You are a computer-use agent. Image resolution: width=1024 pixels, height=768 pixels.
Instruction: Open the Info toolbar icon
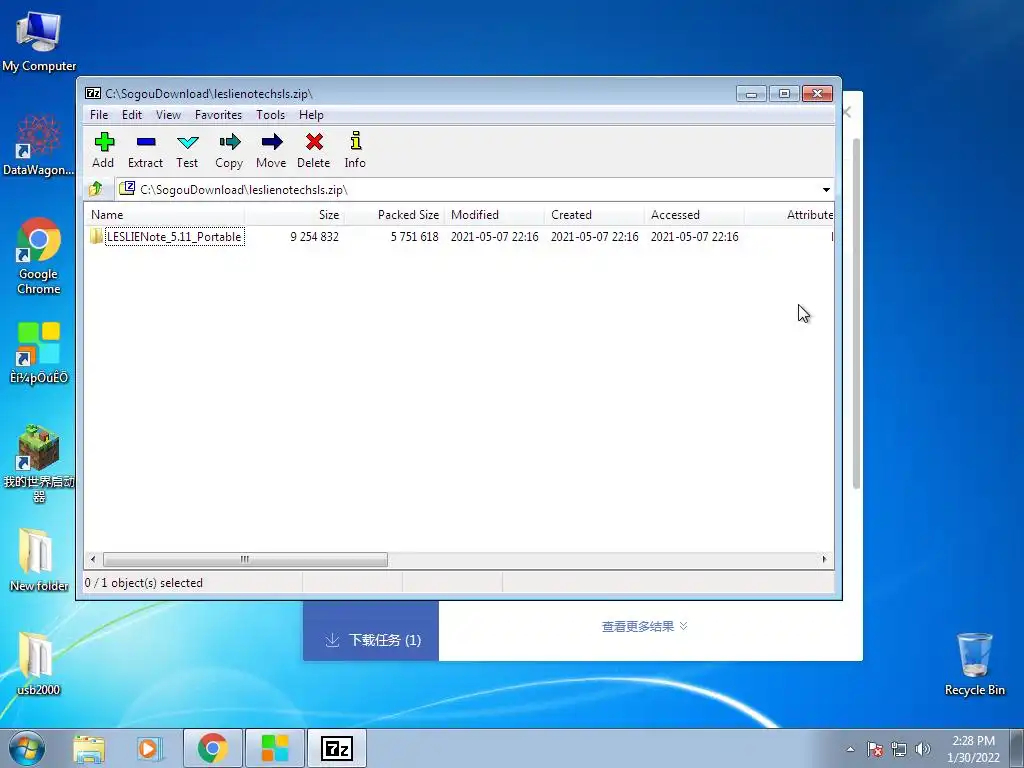tap(355, 150)
